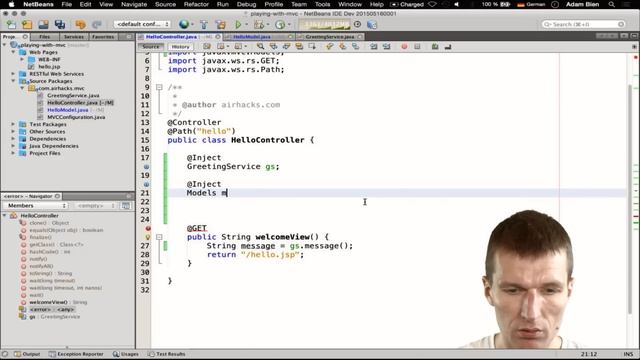Open the Run Project dropdown arrow
This screenshot has width=640, height=360.
[x=246, y=24]
